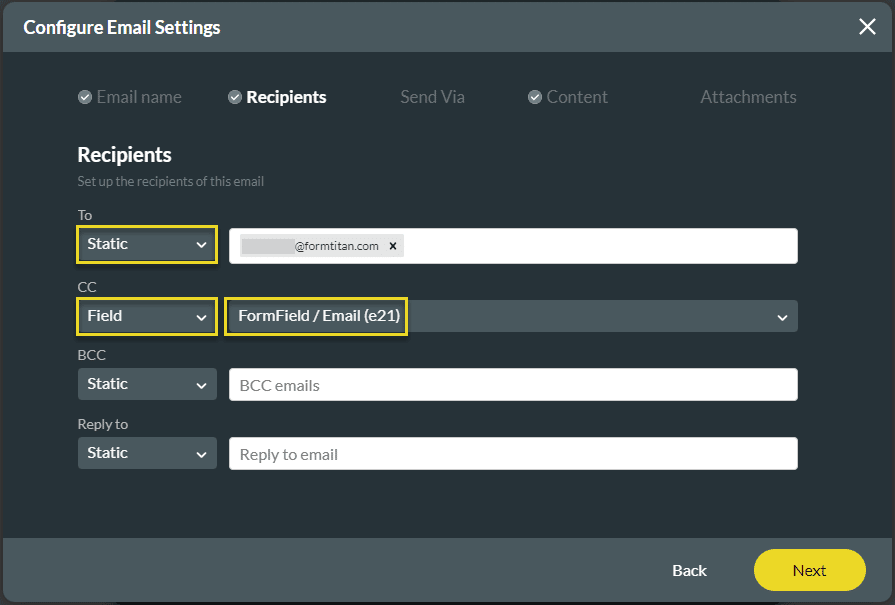Open the BCC type dropdown

147,384
